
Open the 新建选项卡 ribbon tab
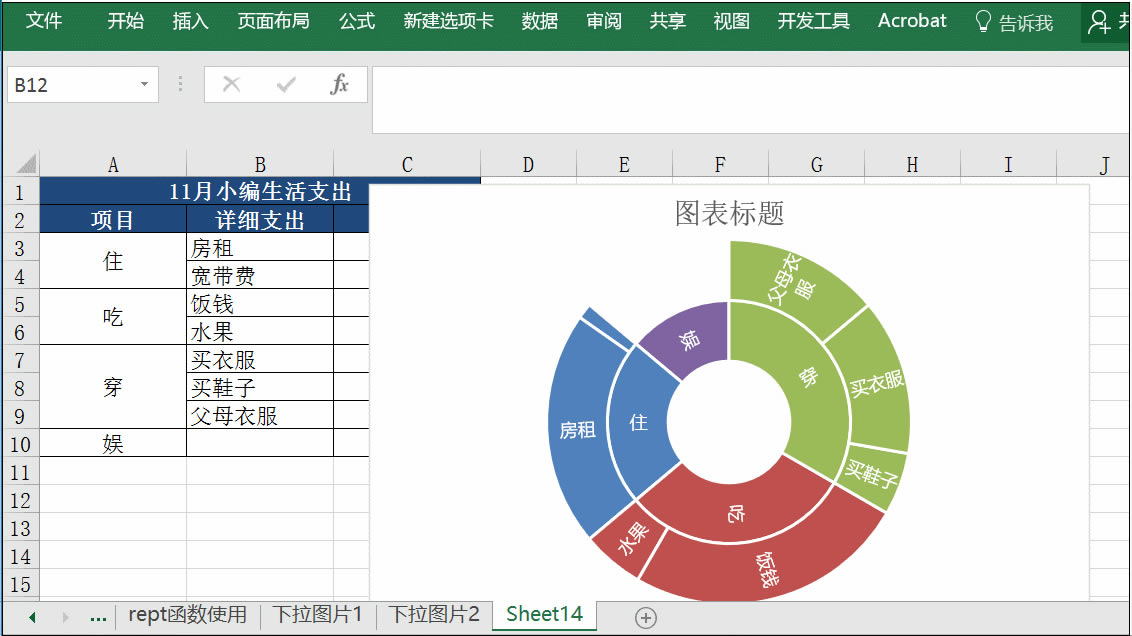click(x=448, y=21)
